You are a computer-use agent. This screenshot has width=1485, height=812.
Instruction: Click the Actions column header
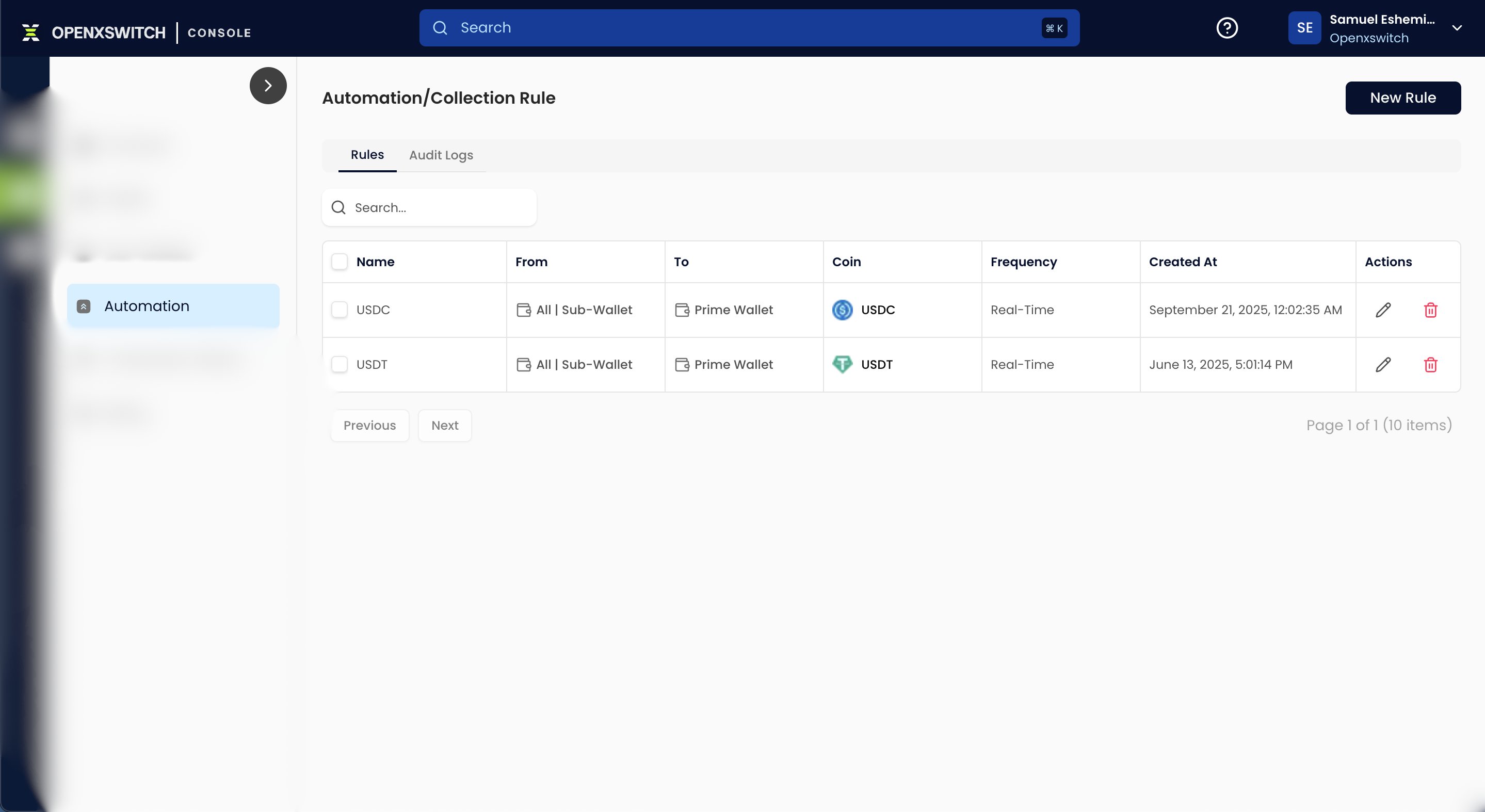(x=1388, y=262)
